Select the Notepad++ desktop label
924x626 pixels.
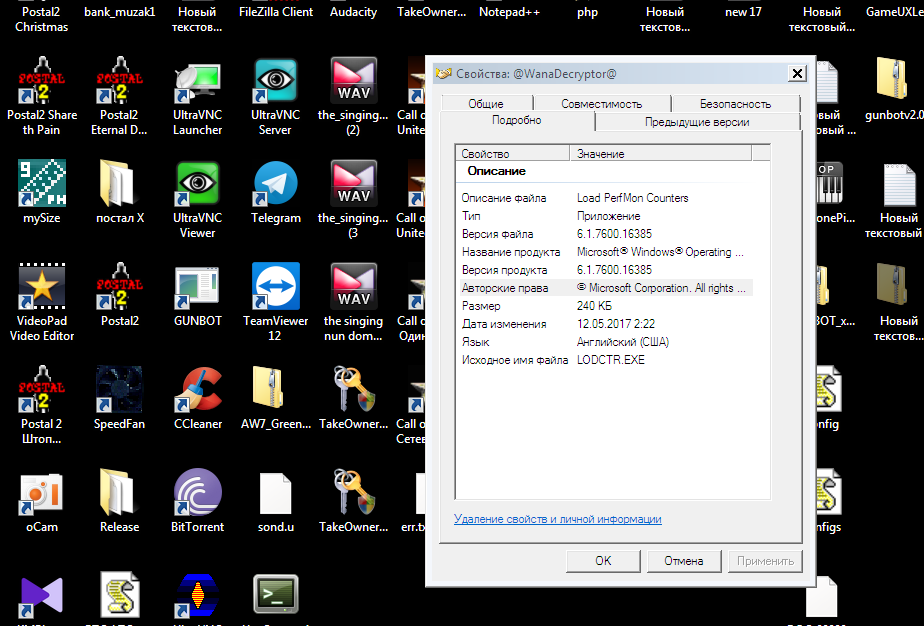[x=509, y=12]
